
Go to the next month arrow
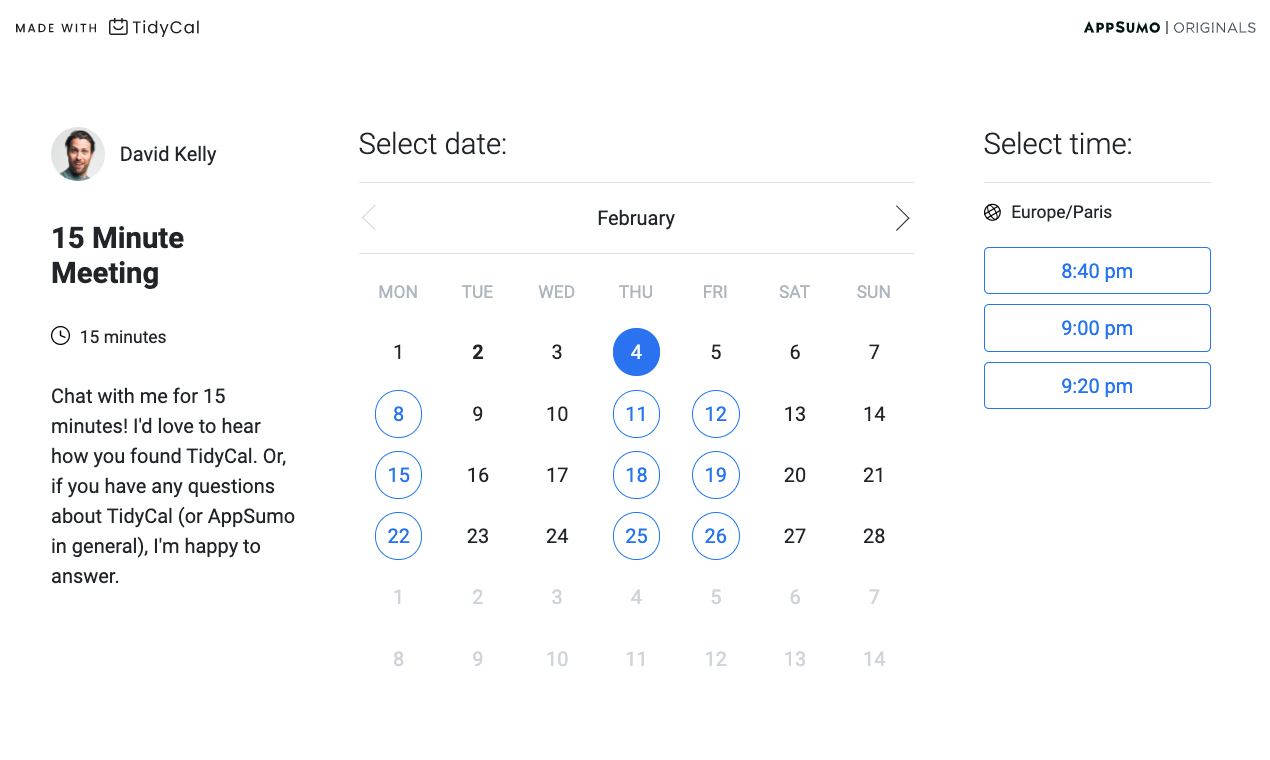(902, 218)
